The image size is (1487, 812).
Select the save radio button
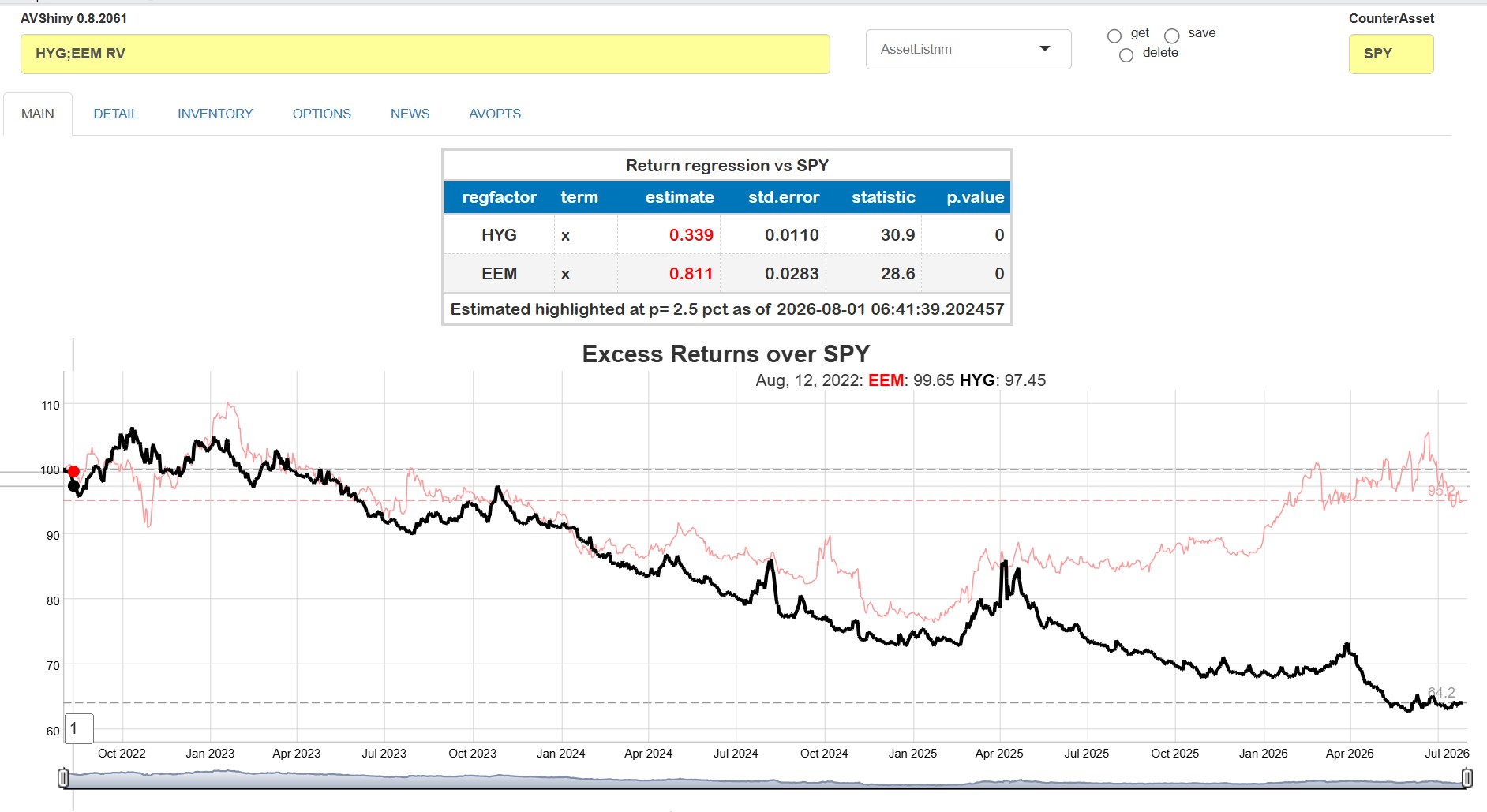1172,36
